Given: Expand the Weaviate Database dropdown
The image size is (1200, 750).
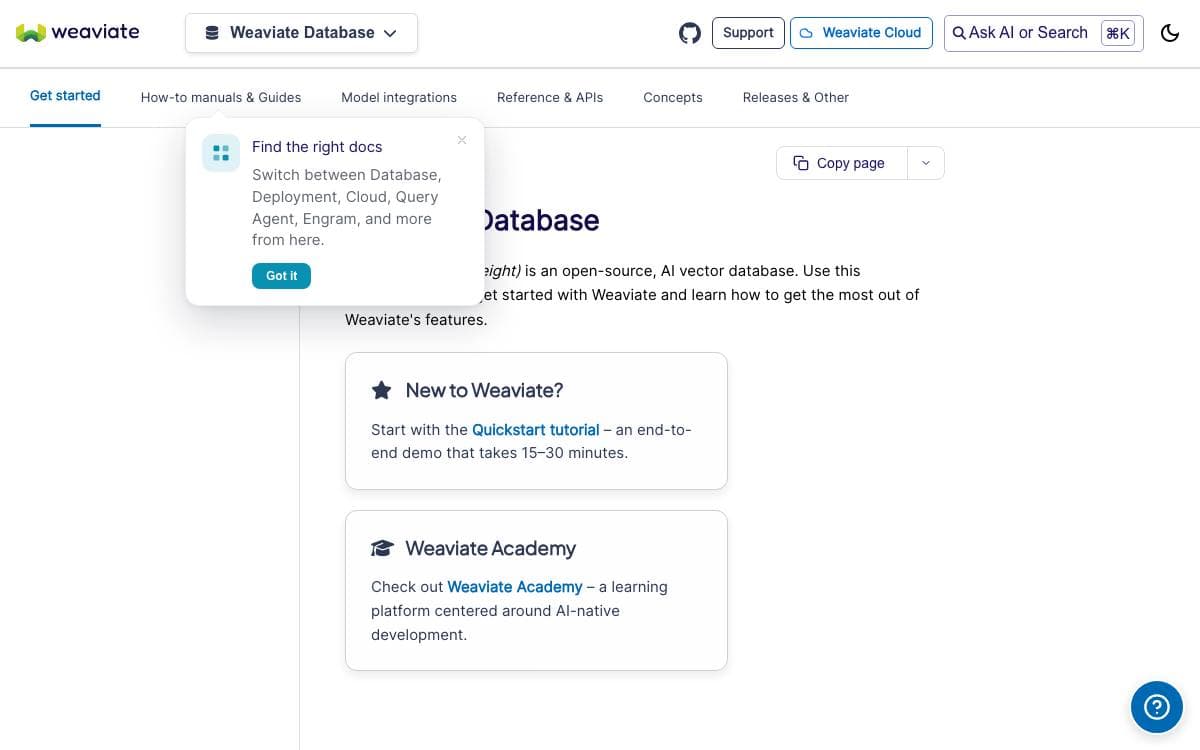Looking at the screenshot, I should (x=301, y=33).
